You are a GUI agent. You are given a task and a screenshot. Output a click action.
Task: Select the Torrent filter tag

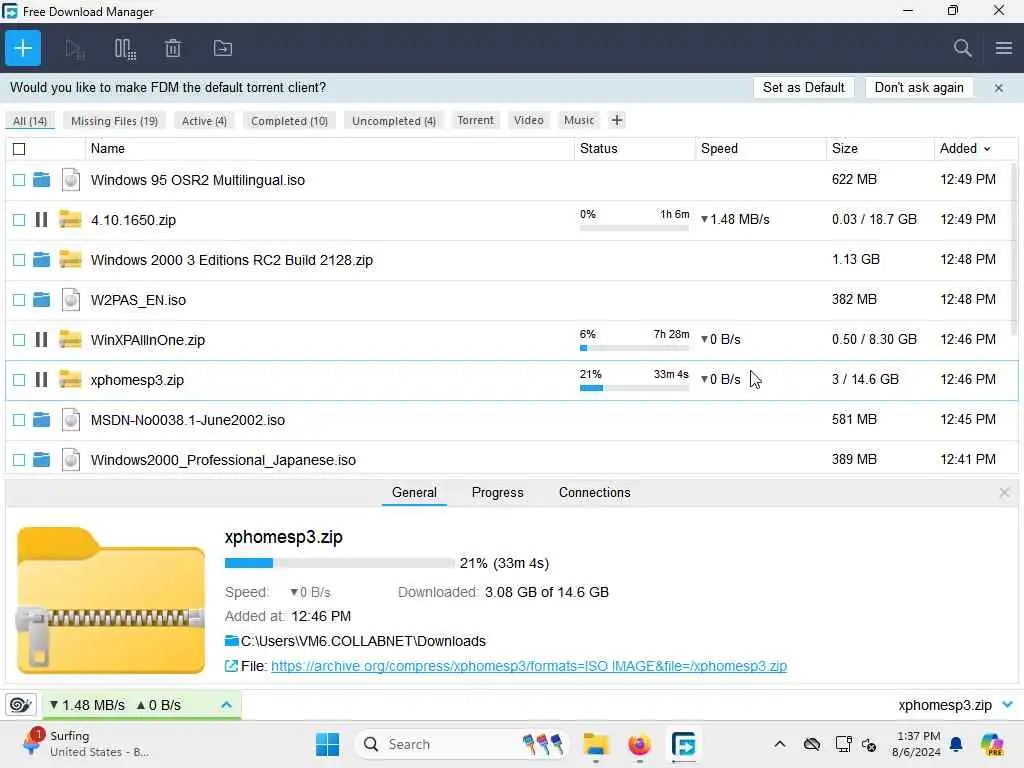tap(475, 120)
